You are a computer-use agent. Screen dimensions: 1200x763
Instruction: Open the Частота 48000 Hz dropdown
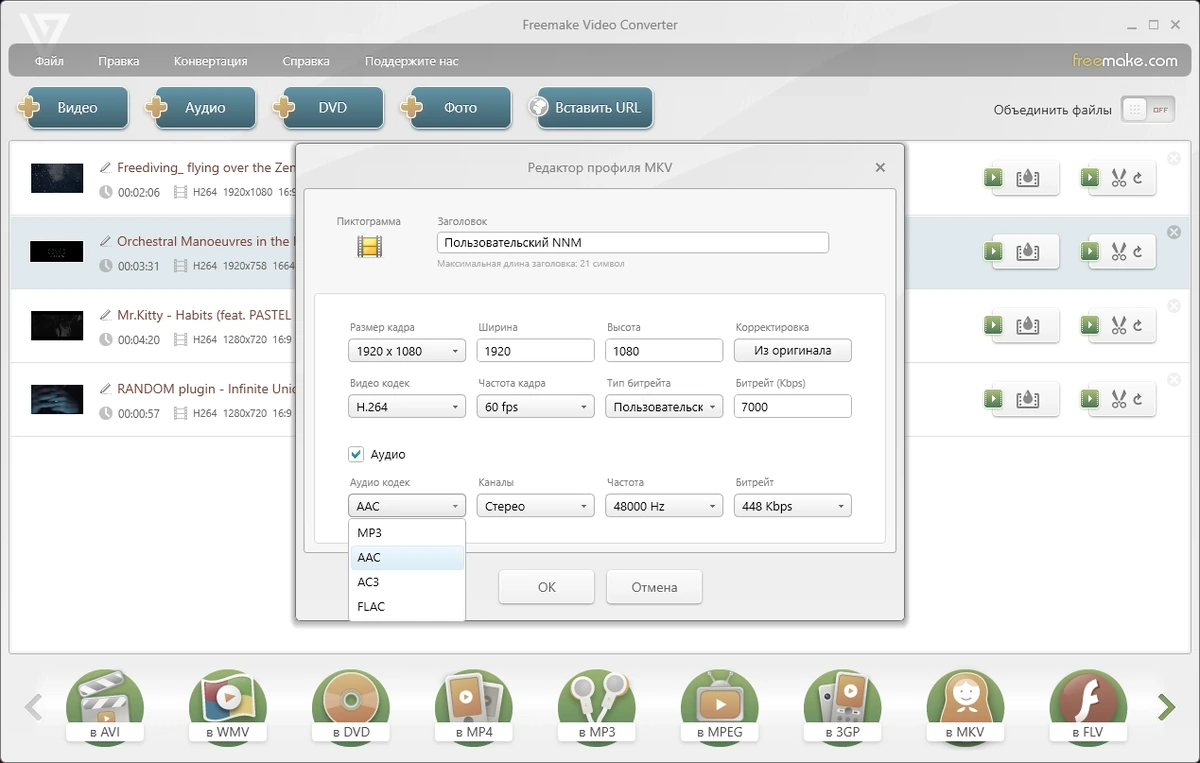[x=664, y=506]
